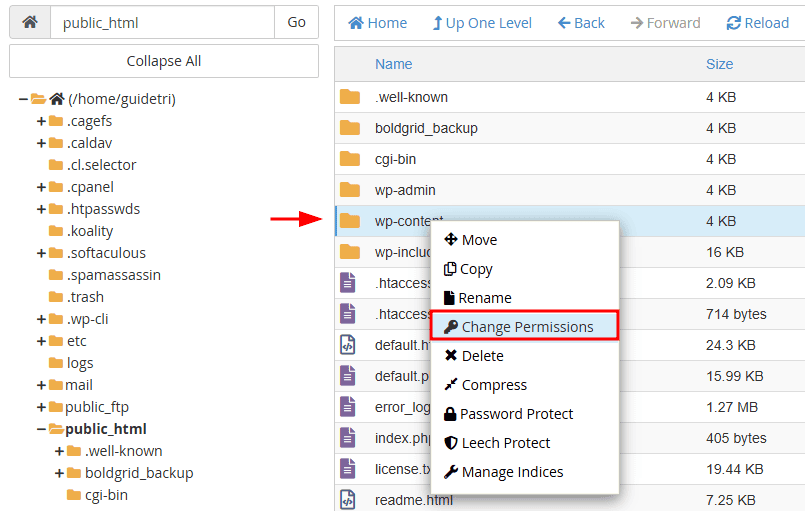Click the default.htm code file icon
The width and height of the screenshot is (805, 511).
click(348, 345)
